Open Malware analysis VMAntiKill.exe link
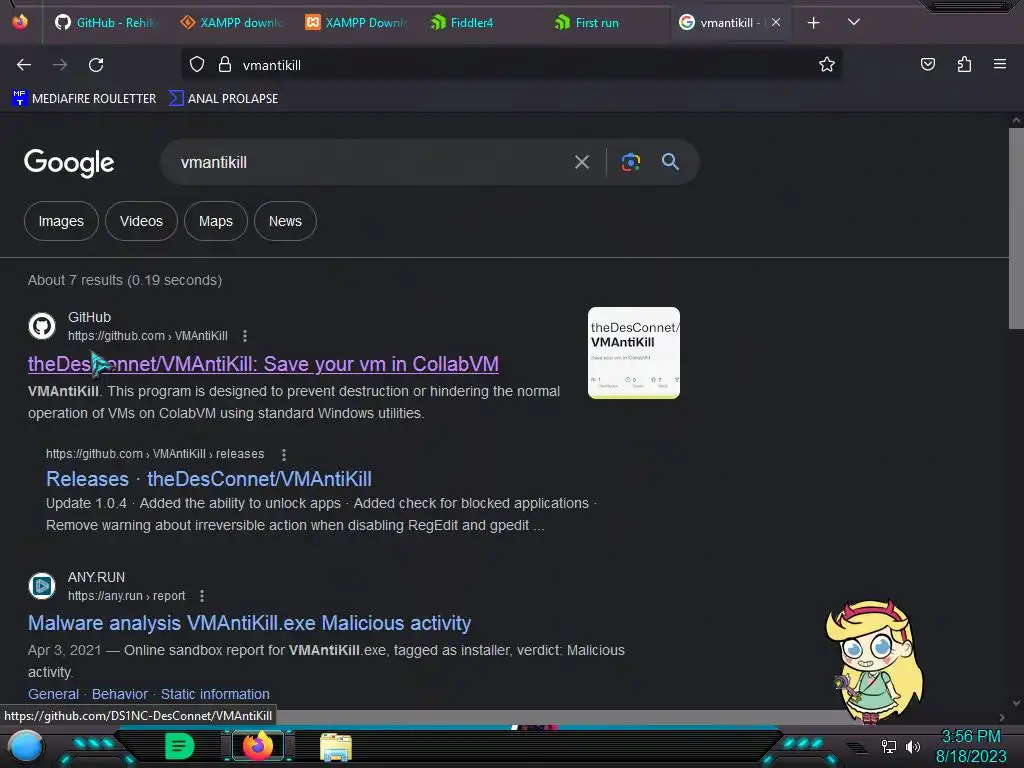The image size is (1024, 768). point(249,623)
